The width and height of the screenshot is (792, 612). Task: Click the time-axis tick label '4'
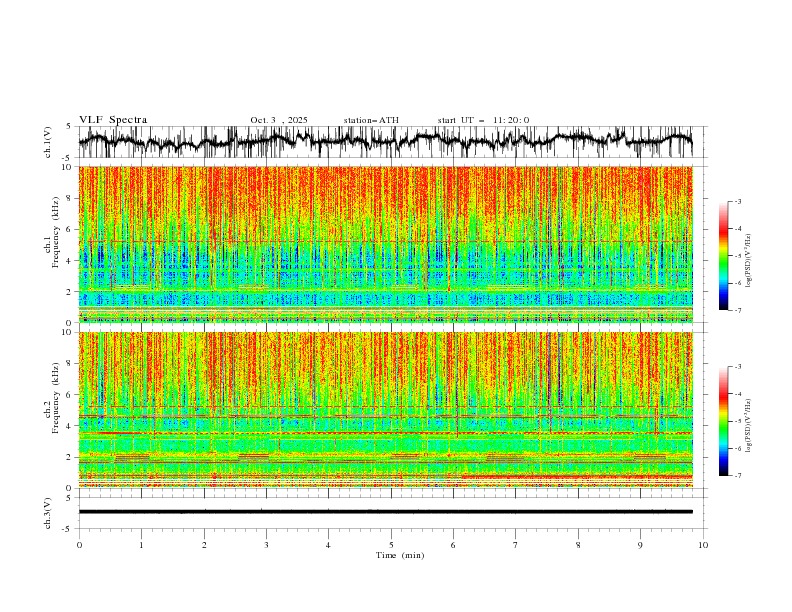pyautogui.click(x=328, y=545)
